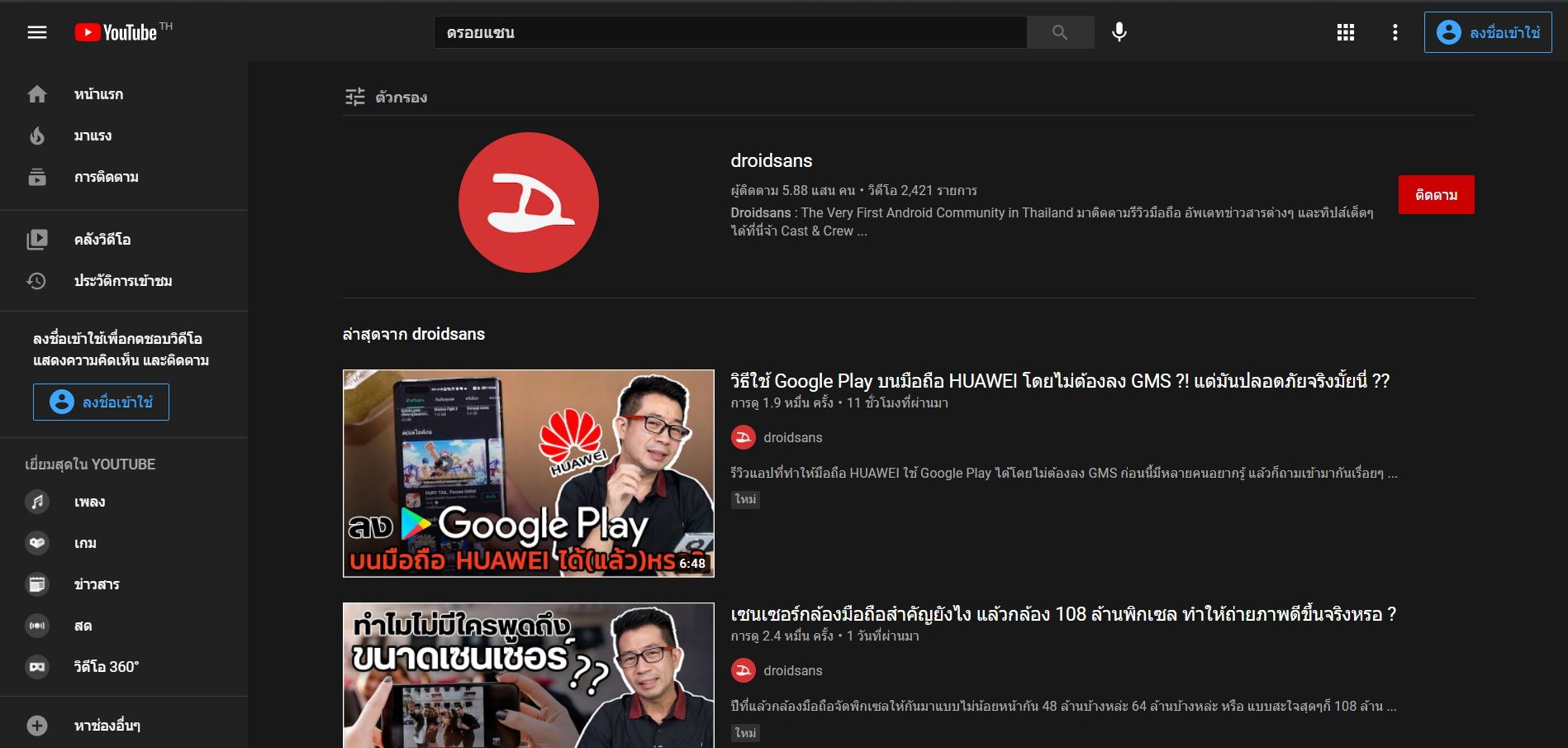
Task: Open the hamburger guide menu
Action: 37,32
